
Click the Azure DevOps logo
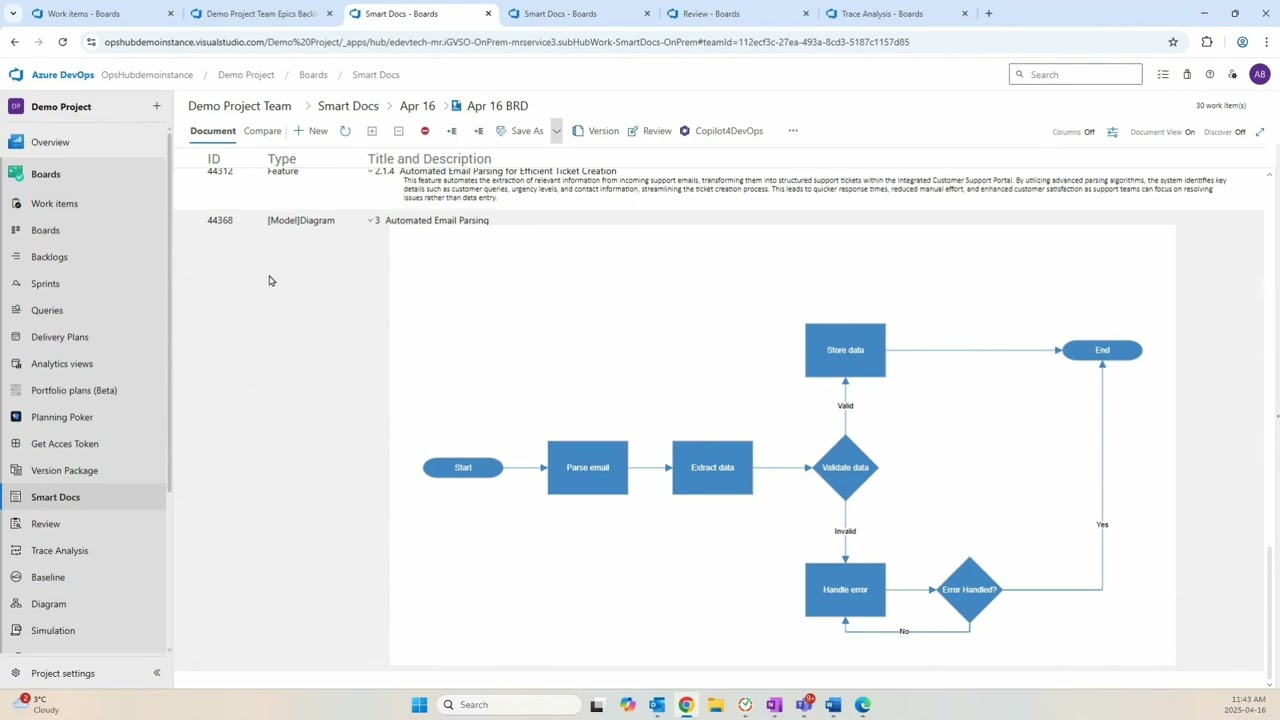pyautogui.click(x=15, y=75)
